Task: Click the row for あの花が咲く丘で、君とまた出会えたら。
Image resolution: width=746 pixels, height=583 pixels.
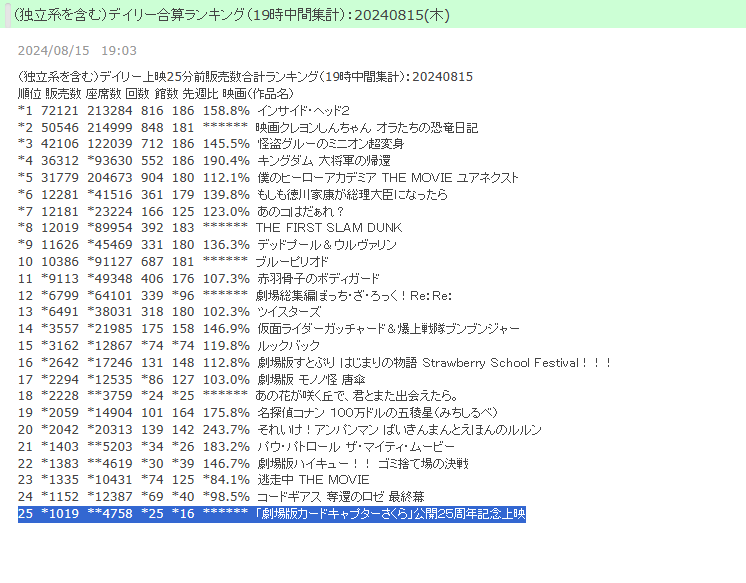Action: point(238,395)
